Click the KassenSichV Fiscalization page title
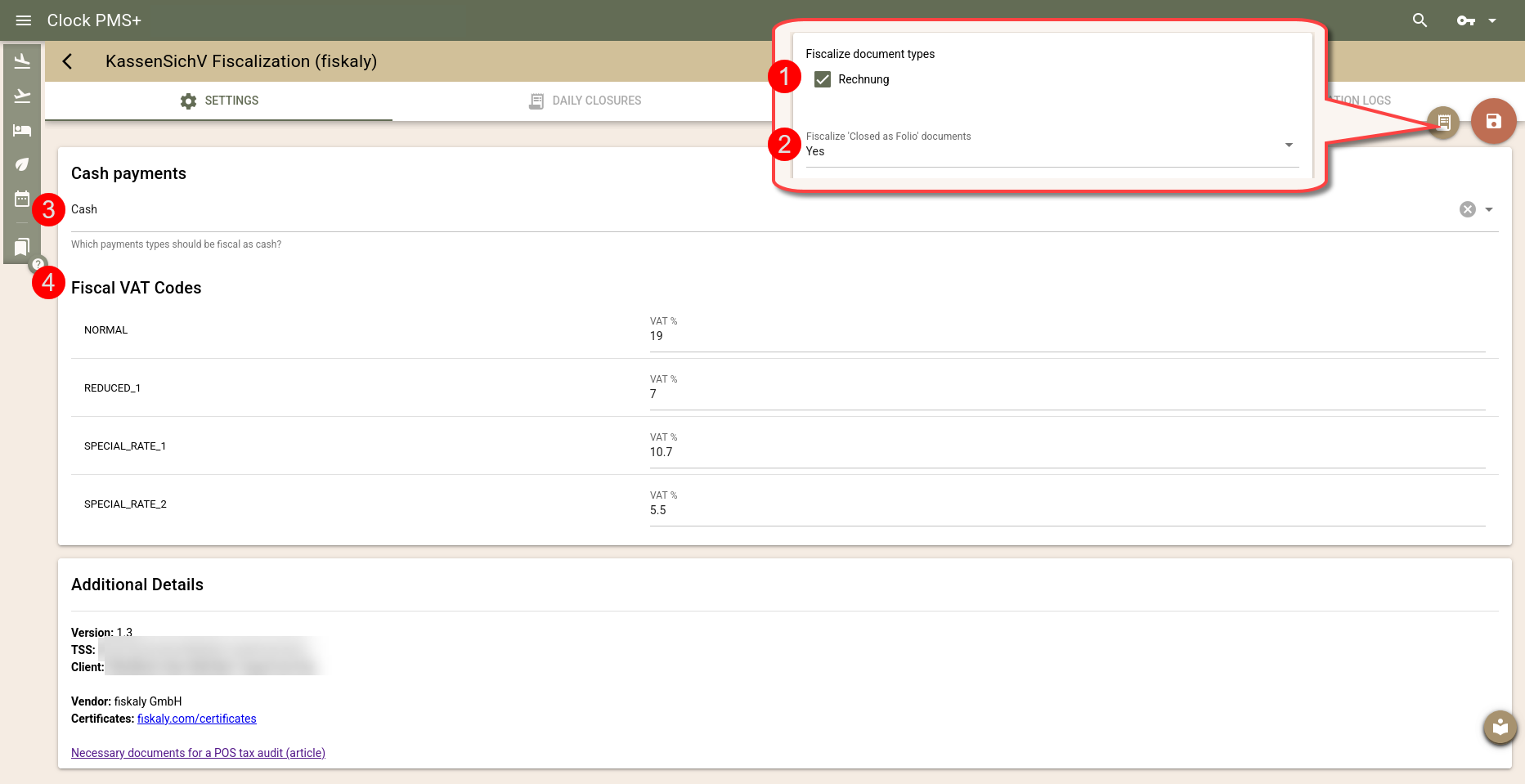The height and width of the screenshot is (784, 1525). coord(241,61)
